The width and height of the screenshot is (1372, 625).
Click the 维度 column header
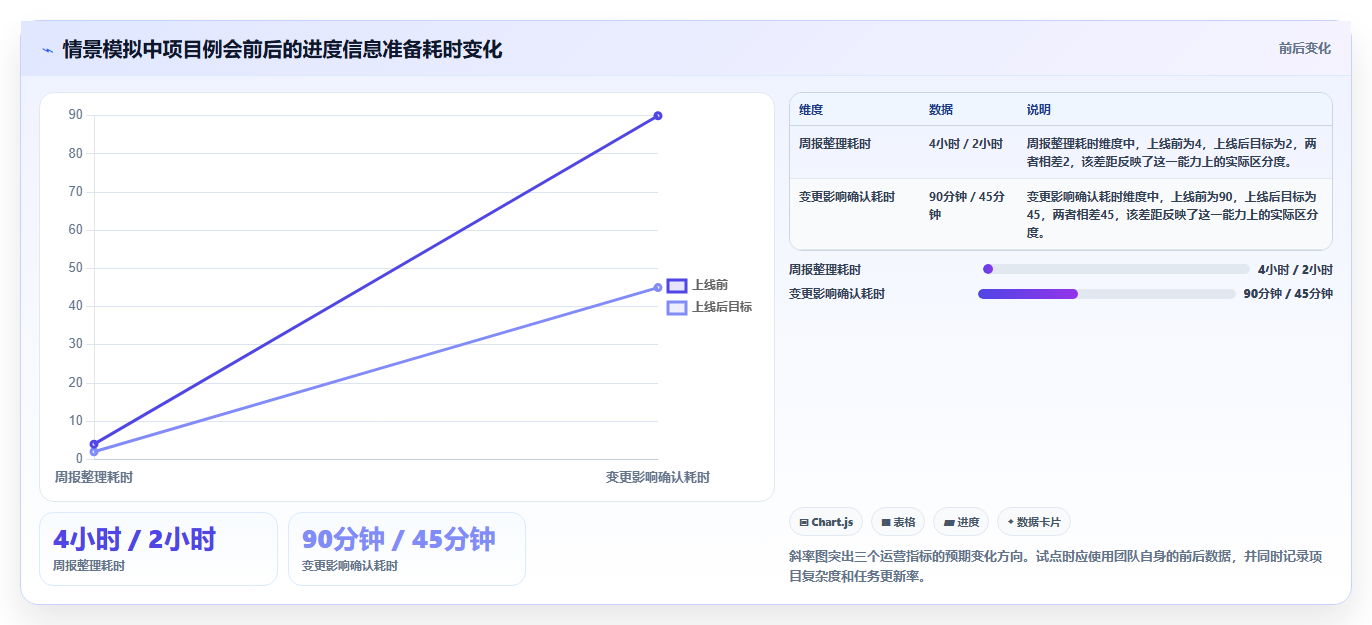tap(811, 110)
